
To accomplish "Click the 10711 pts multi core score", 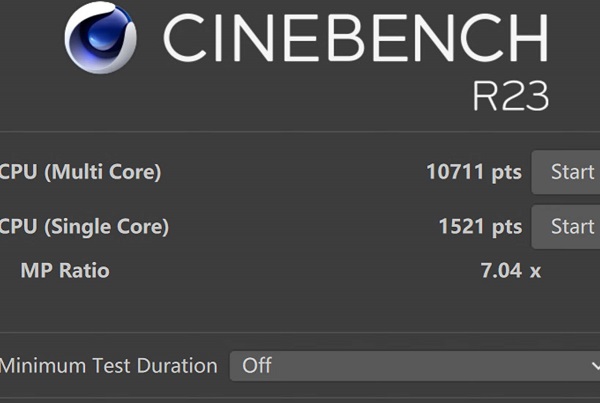I will click(x=473, y=172).
